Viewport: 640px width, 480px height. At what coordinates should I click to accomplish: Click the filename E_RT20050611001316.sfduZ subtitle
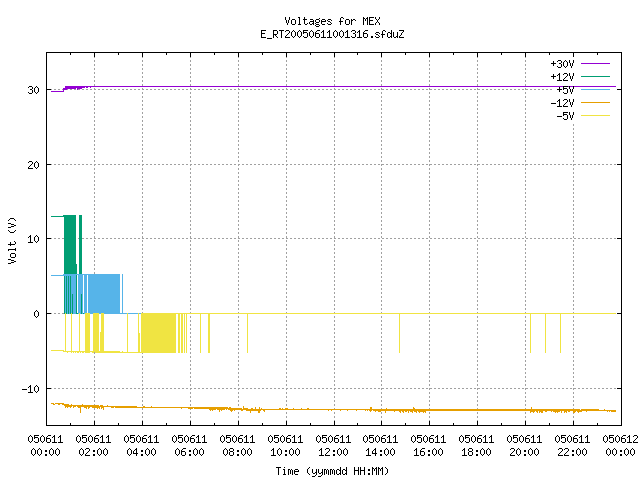pos(332,34)
